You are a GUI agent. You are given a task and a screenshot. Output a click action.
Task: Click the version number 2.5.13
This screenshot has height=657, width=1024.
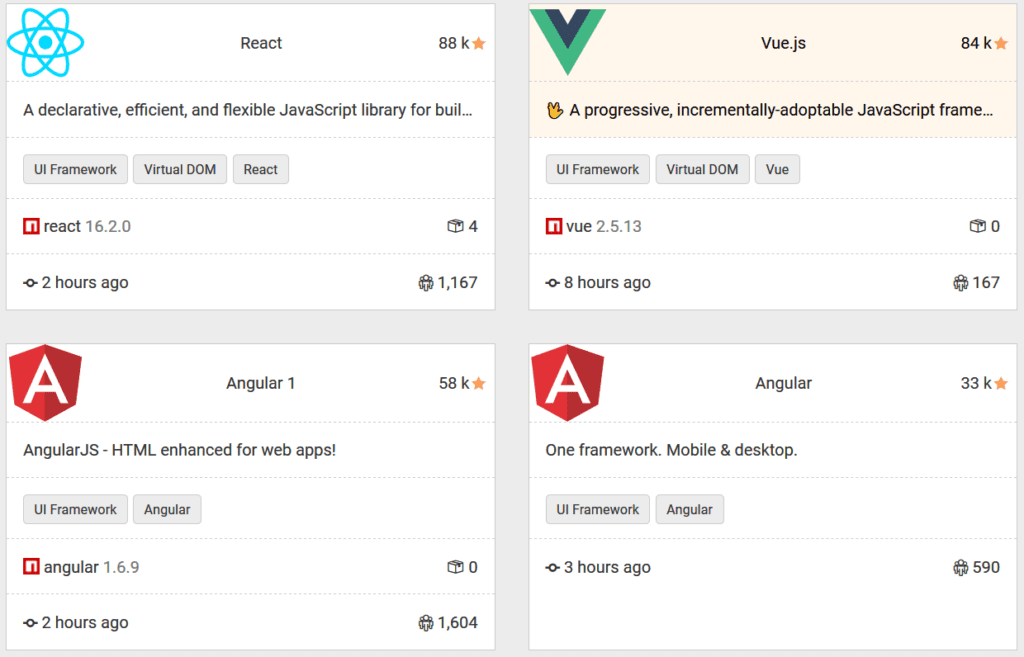coord(619,227)
